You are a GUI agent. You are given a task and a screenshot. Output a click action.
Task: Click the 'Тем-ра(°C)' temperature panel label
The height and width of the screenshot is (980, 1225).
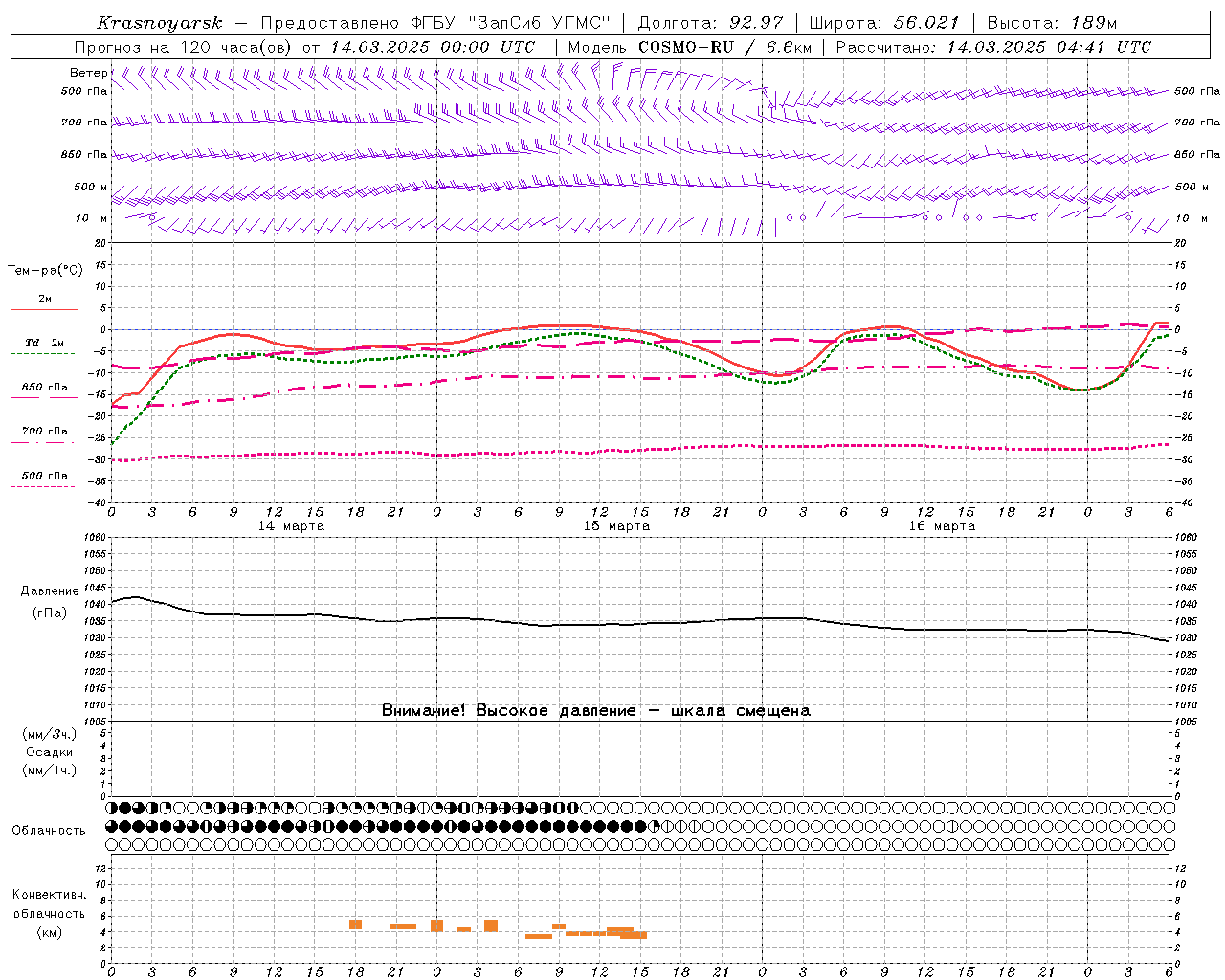(x=45, y=271)
